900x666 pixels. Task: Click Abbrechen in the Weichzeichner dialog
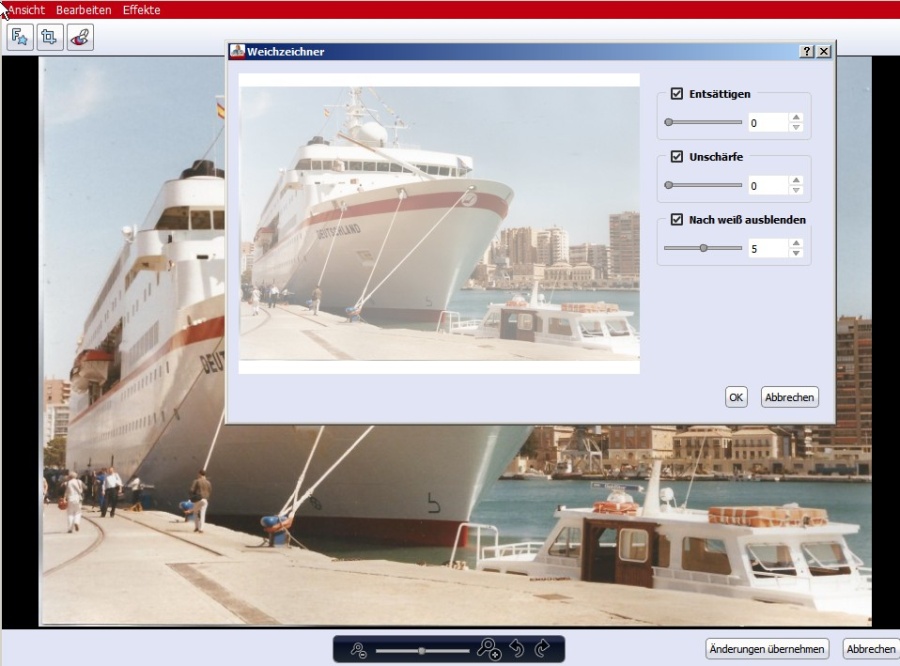click(x=789, y=397)
